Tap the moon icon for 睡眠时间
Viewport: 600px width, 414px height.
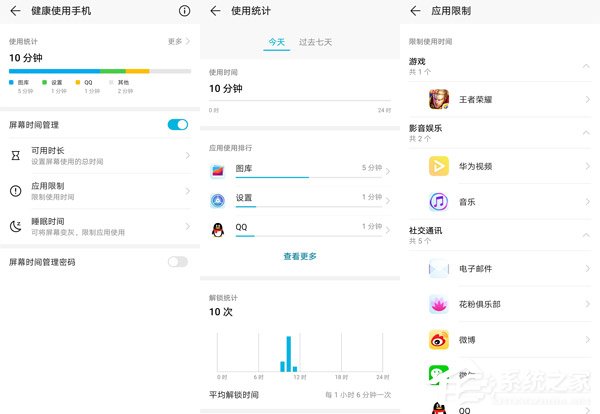click(15, 226)
